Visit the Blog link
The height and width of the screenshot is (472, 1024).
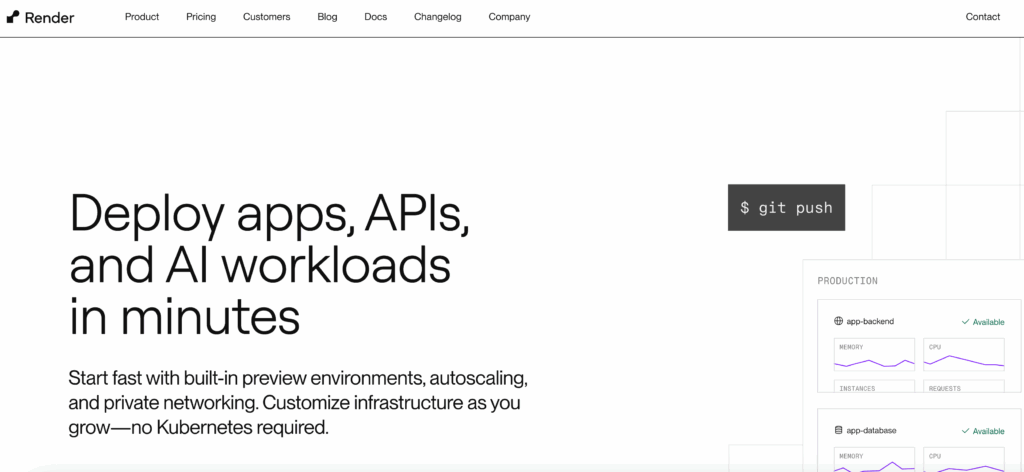click(327, 17)
